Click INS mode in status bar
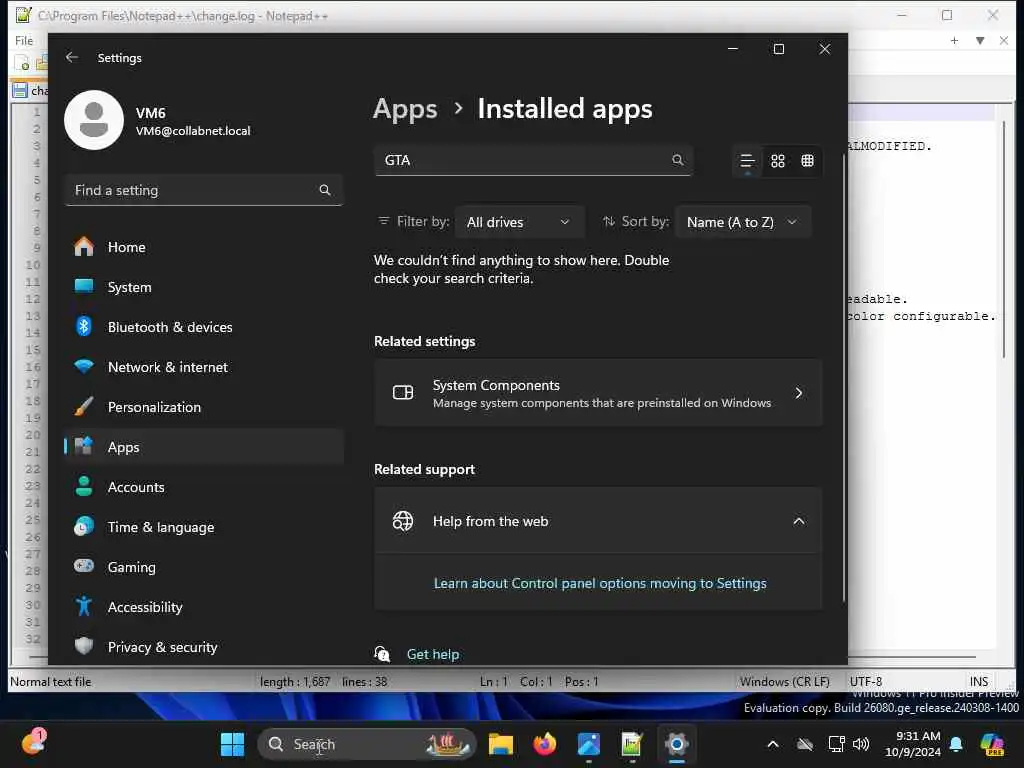This screenshot has height=768, width=1024. pyautogui.click(x=978, y=682)
